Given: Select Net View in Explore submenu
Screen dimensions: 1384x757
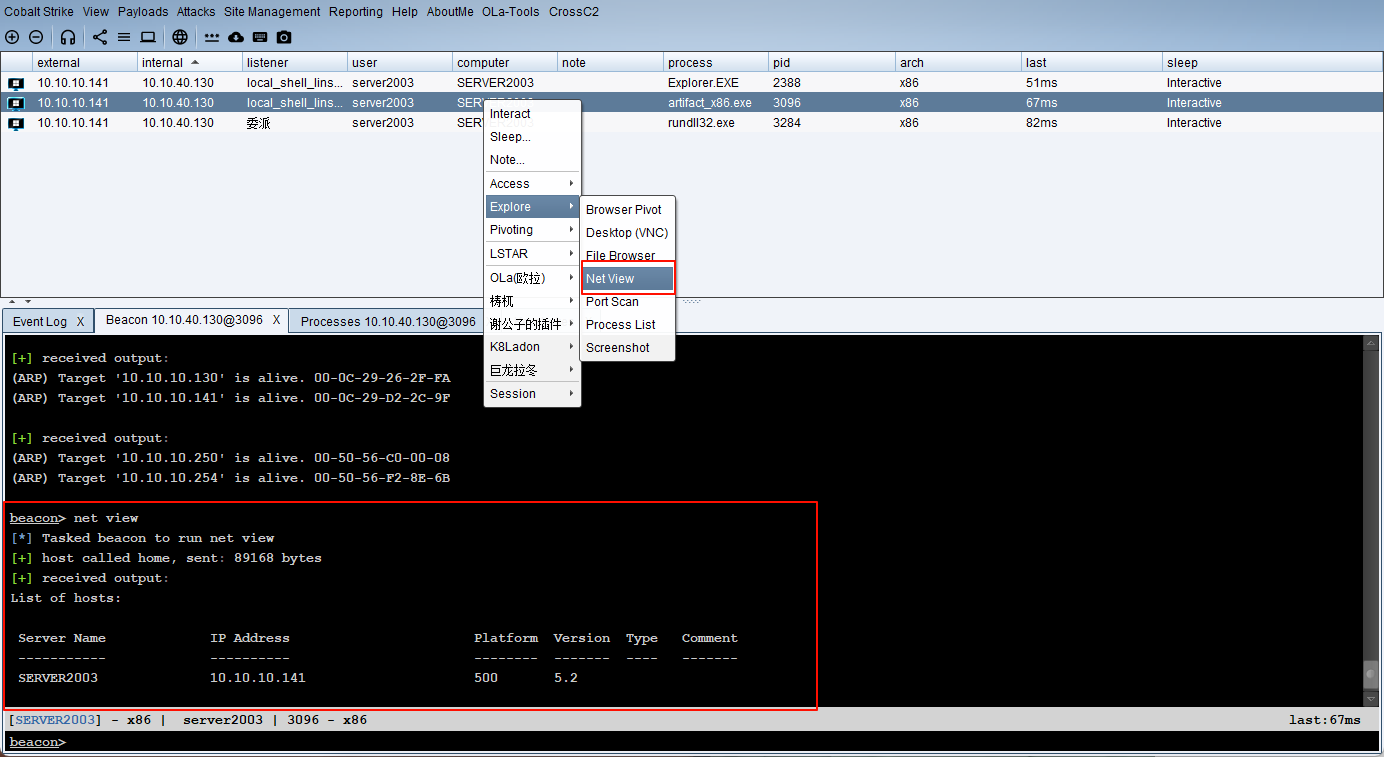Looking at the screenshot, I should [x=628, y=279].
